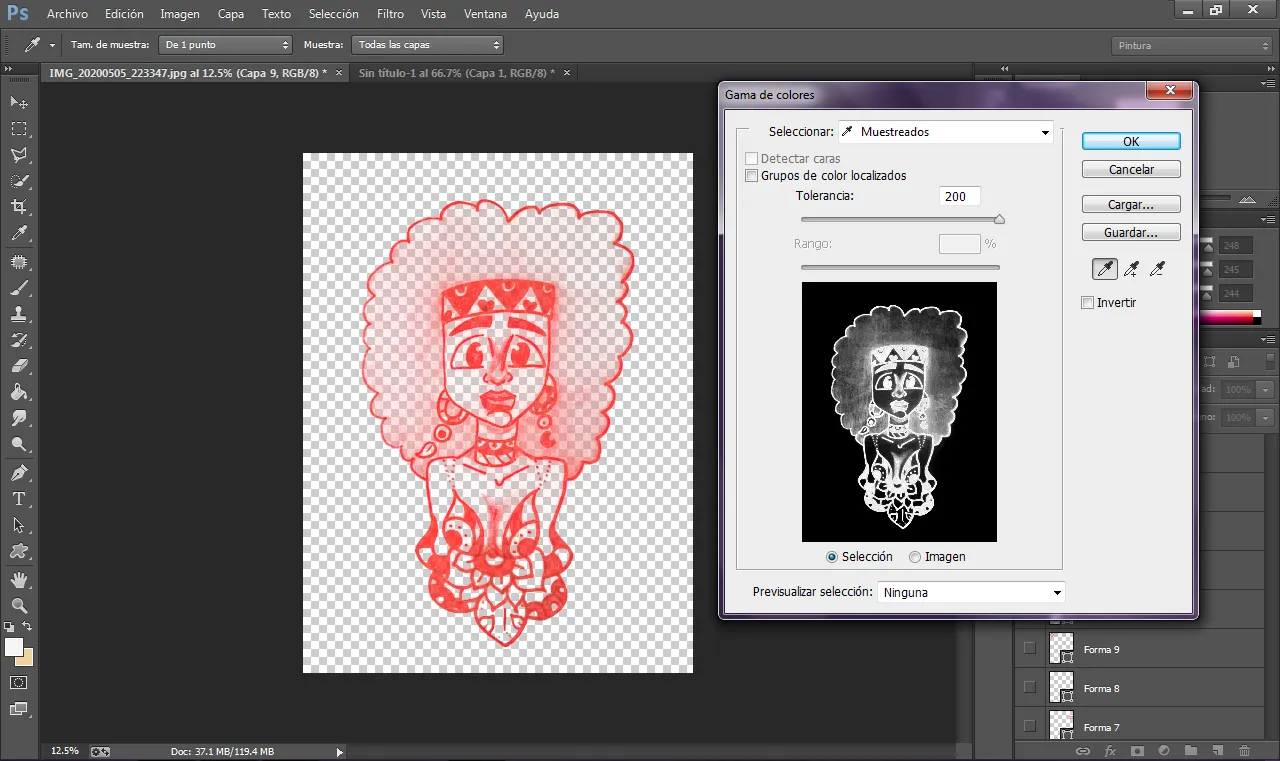Click the Detectar caras checkbox
The width and height of the screenshot is (1280, 761).
coord(752,159)
